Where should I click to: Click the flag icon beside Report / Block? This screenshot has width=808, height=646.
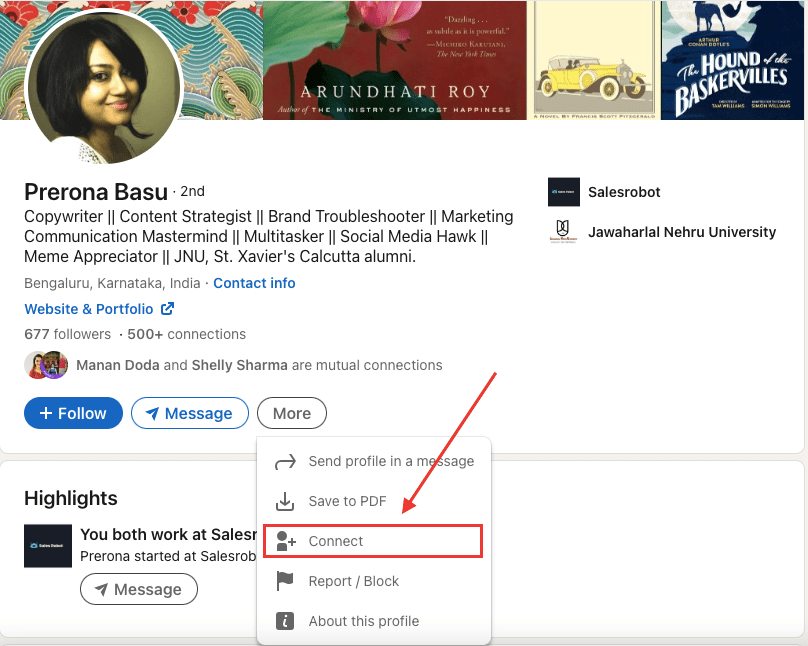(x=284, y=581)
